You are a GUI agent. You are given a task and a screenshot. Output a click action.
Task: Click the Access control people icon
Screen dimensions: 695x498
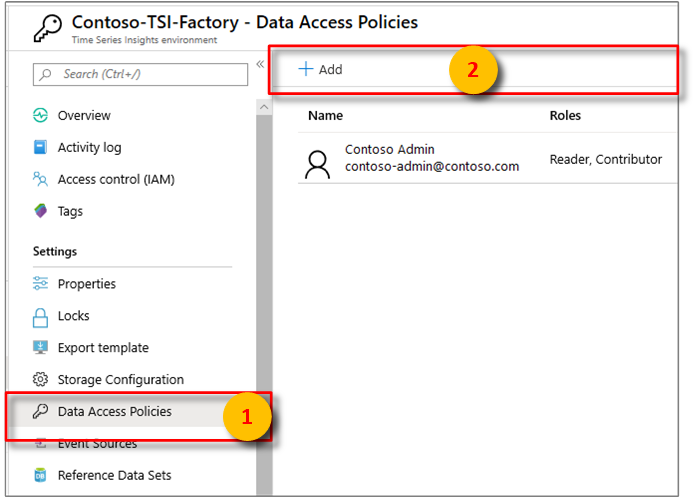point(41,180)
